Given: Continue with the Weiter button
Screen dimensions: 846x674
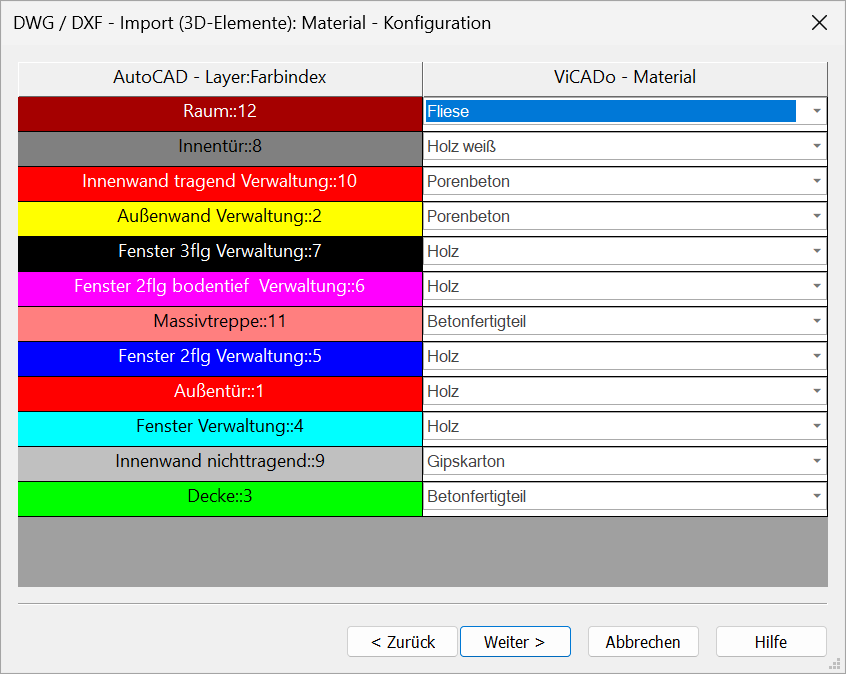Looking at the screenshot, I should 515,642.
